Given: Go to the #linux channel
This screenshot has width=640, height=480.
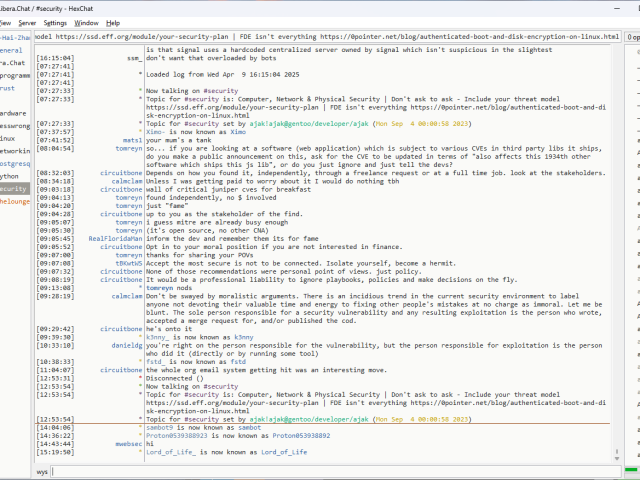Looking at the screenshot, I should (8, 138).
